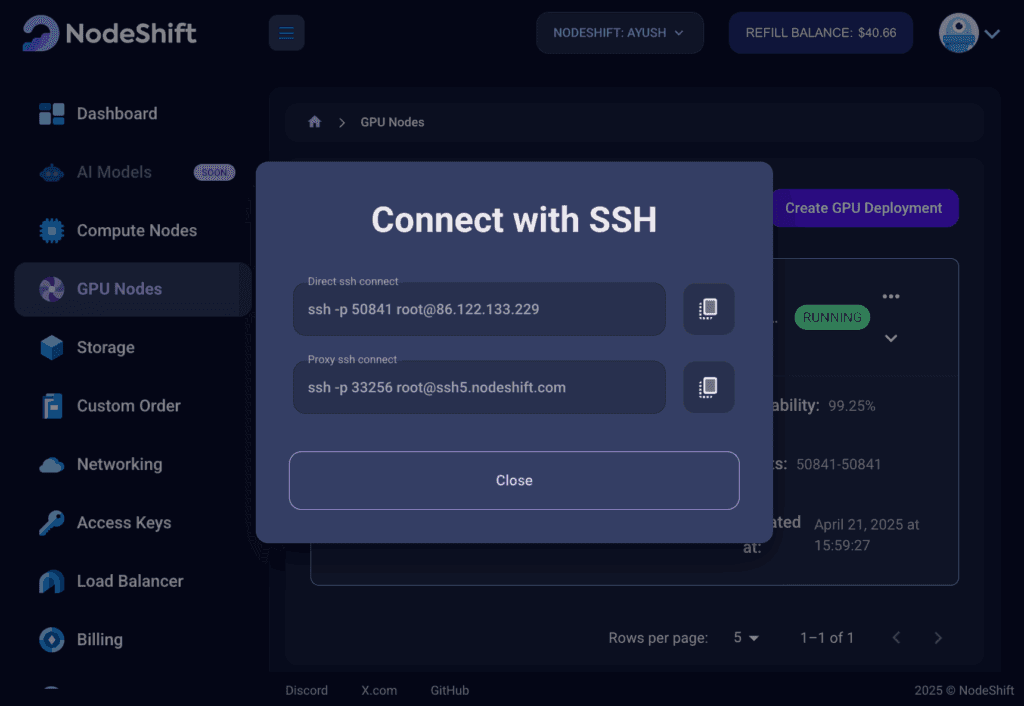The height and width of the screenshot is (706, 1024).
Task: Click the Networking cloud icon
Action: tap(52, 465)
